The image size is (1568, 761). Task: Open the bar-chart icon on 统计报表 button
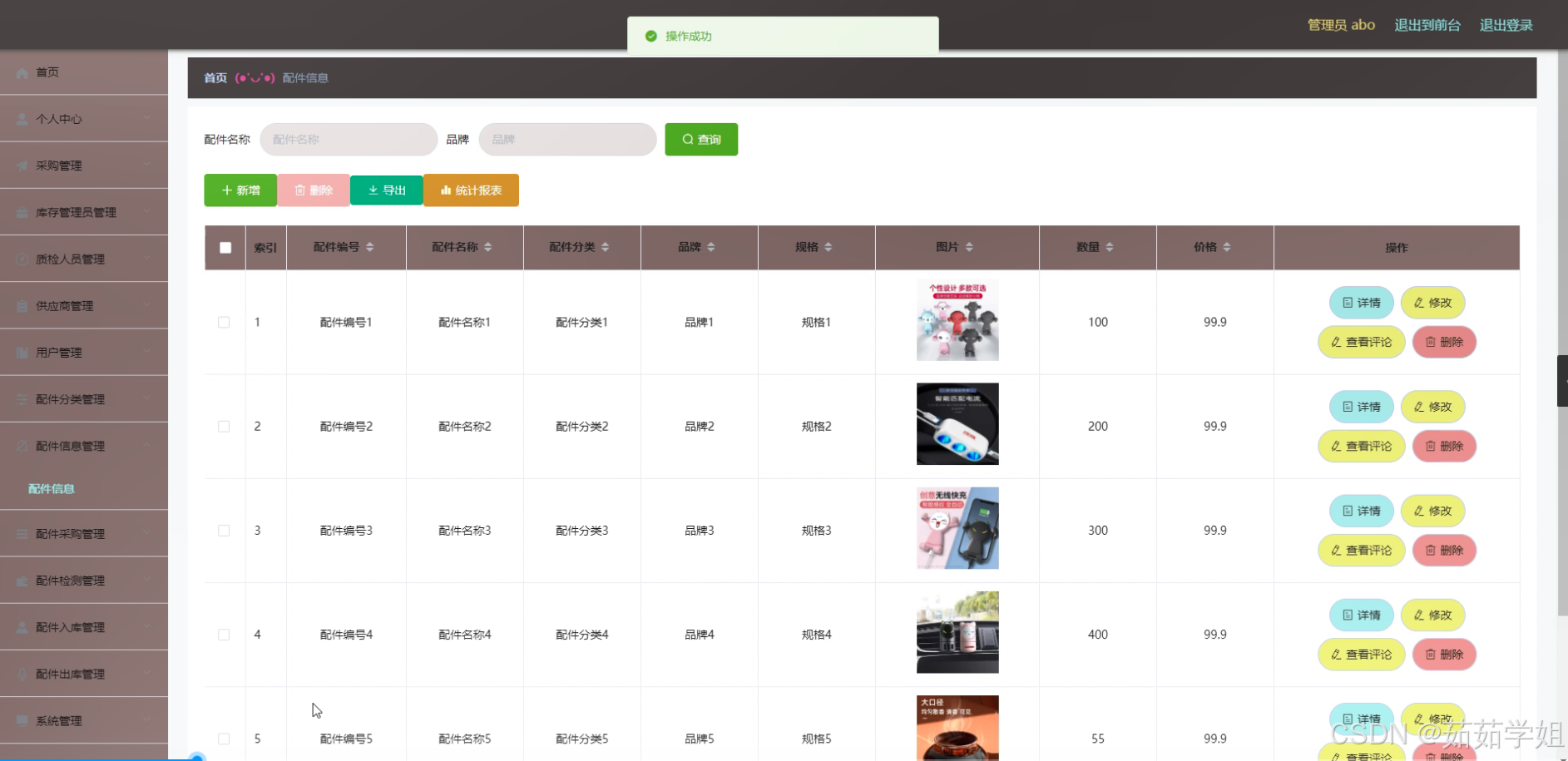click(x=443, y=190)
